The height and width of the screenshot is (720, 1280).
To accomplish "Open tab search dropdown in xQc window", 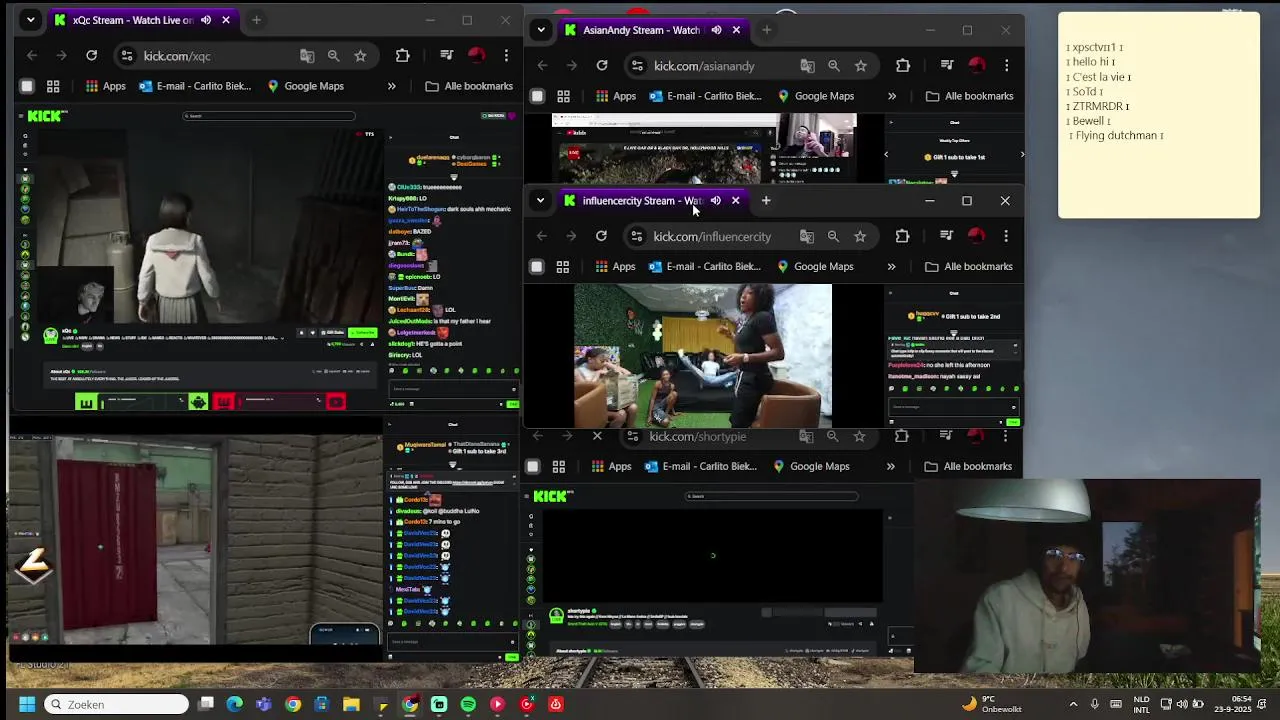I will (x=31, y=20).
